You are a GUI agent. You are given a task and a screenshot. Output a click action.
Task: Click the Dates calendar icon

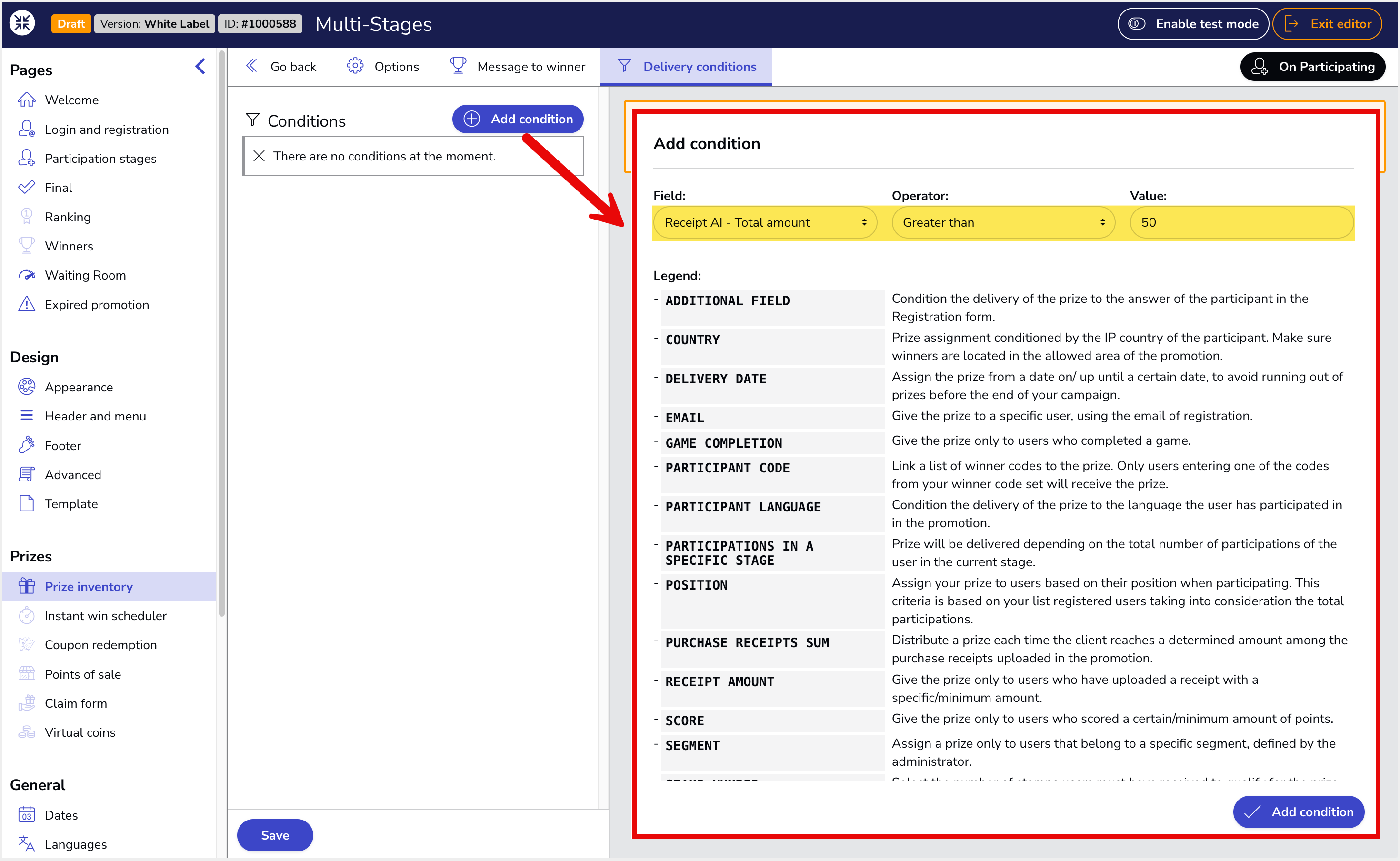(26, 814)
